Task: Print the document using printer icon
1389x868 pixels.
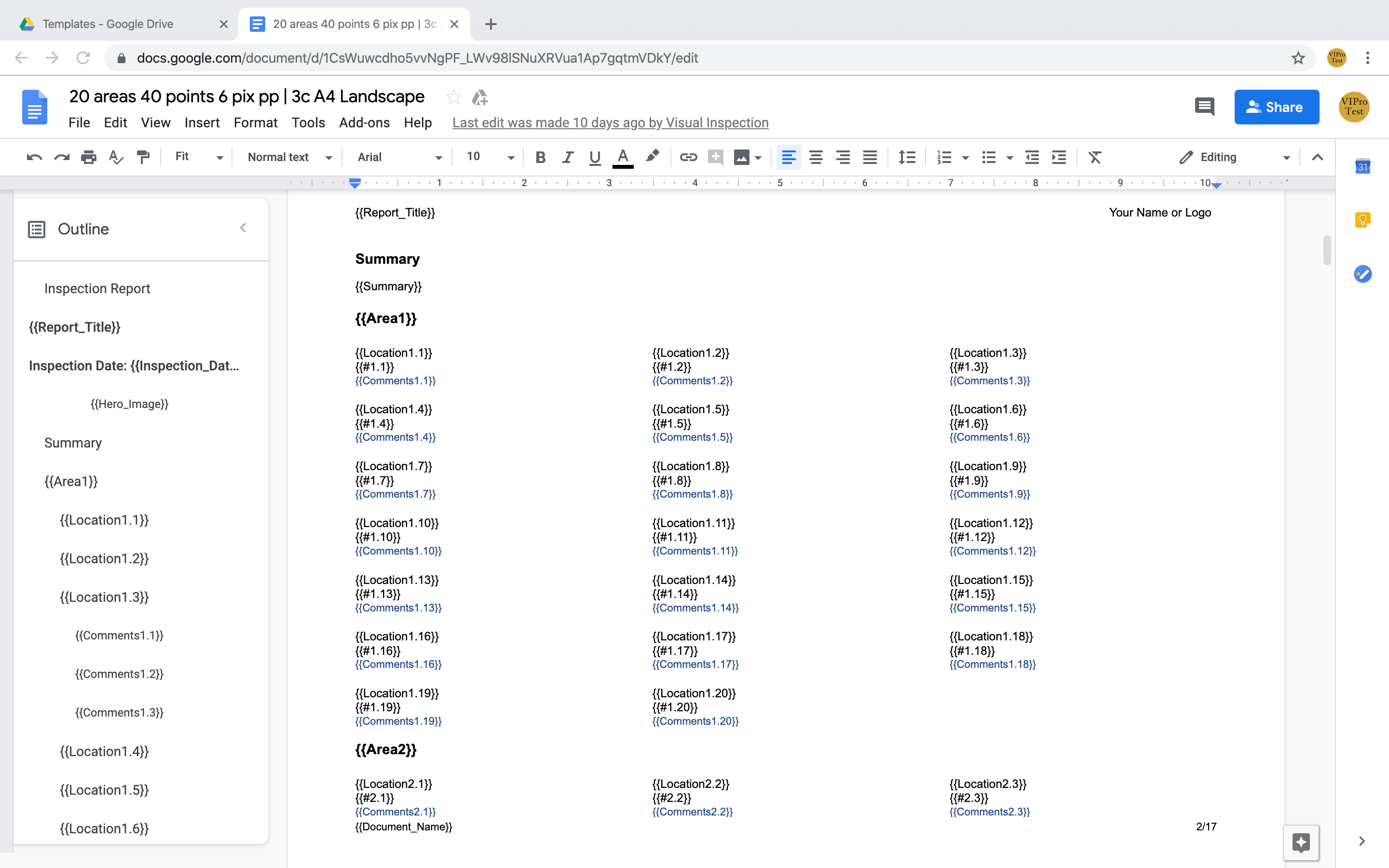Action: 88,157
